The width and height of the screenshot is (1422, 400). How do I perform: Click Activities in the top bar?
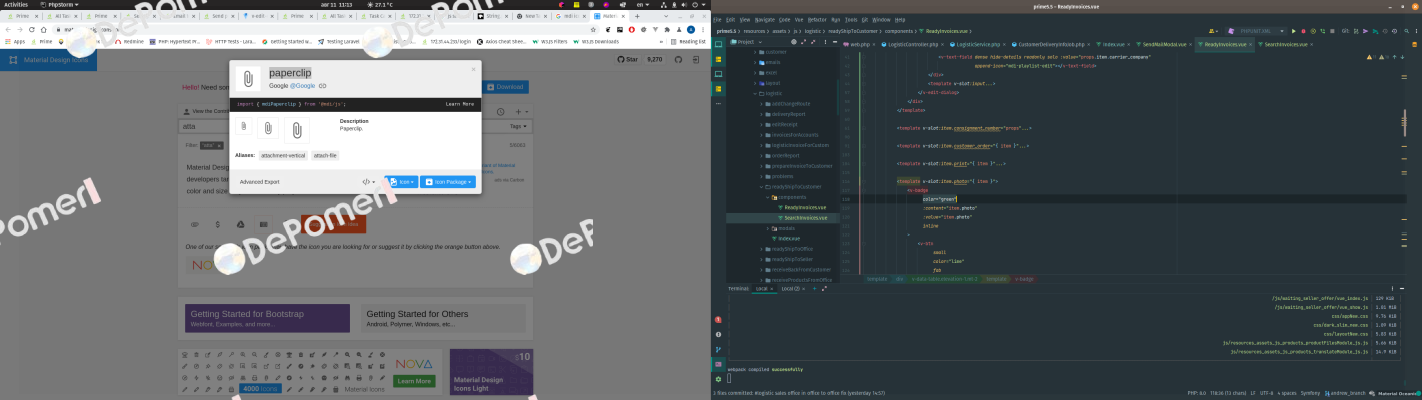[x=16, y=5]
